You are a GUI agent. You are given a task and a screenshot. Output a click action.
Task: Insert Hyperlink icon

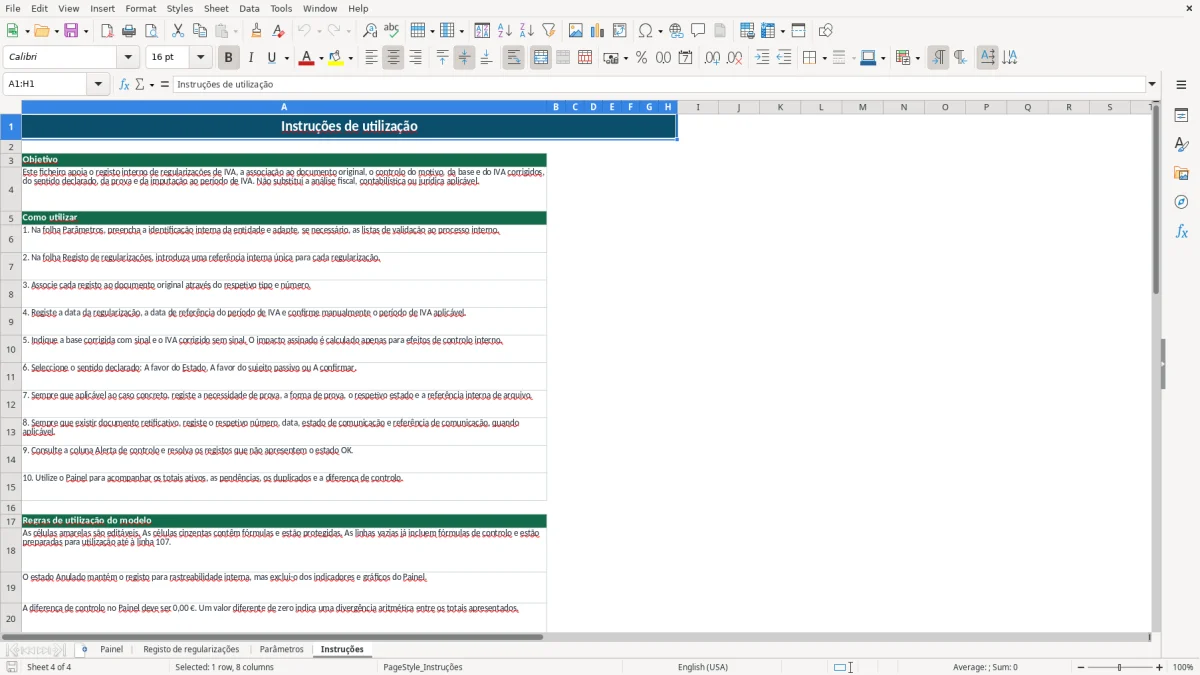676,31
